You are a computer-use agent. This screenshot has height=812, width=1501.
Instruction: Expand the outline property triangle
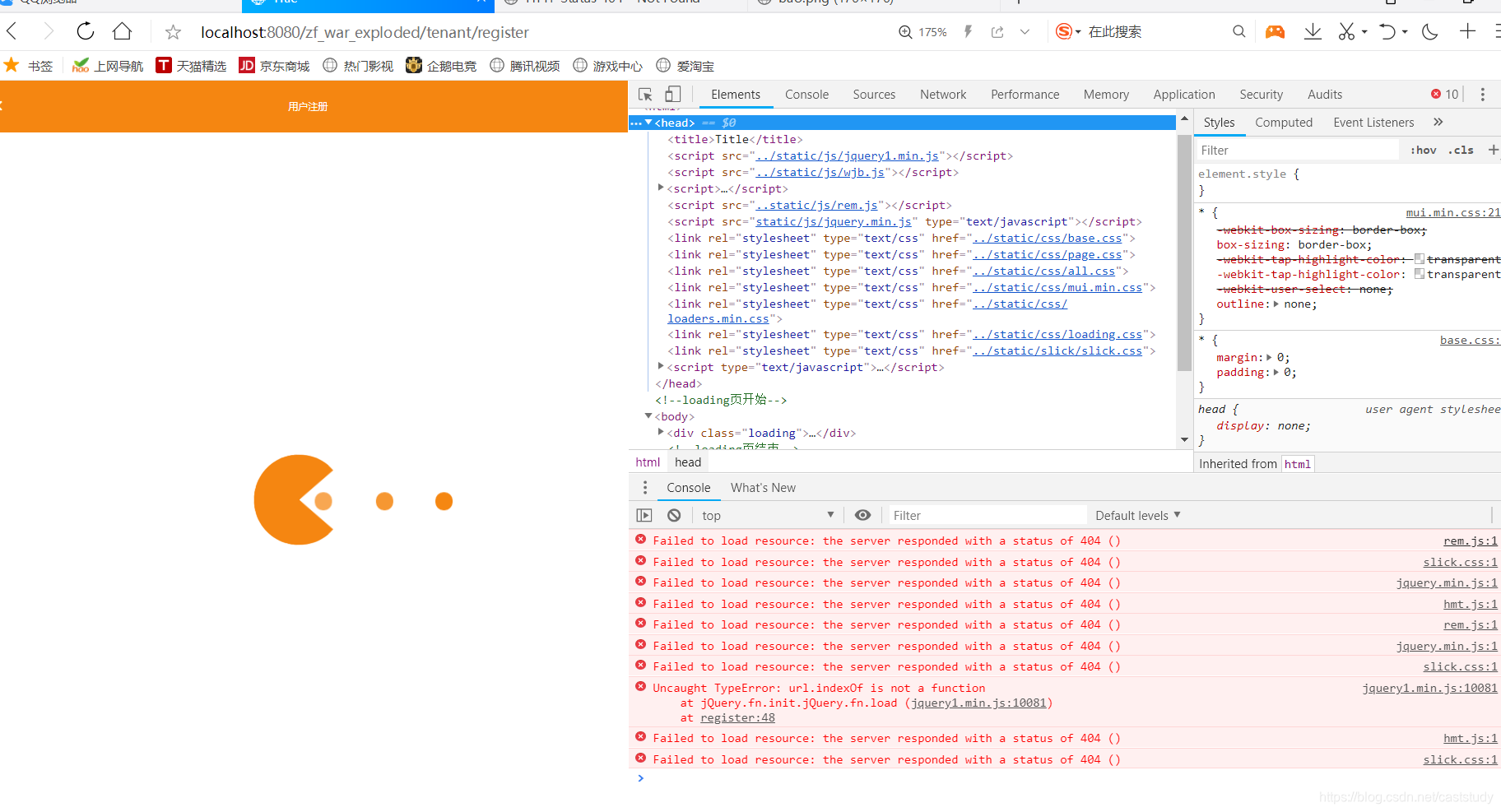point(1276,304)
